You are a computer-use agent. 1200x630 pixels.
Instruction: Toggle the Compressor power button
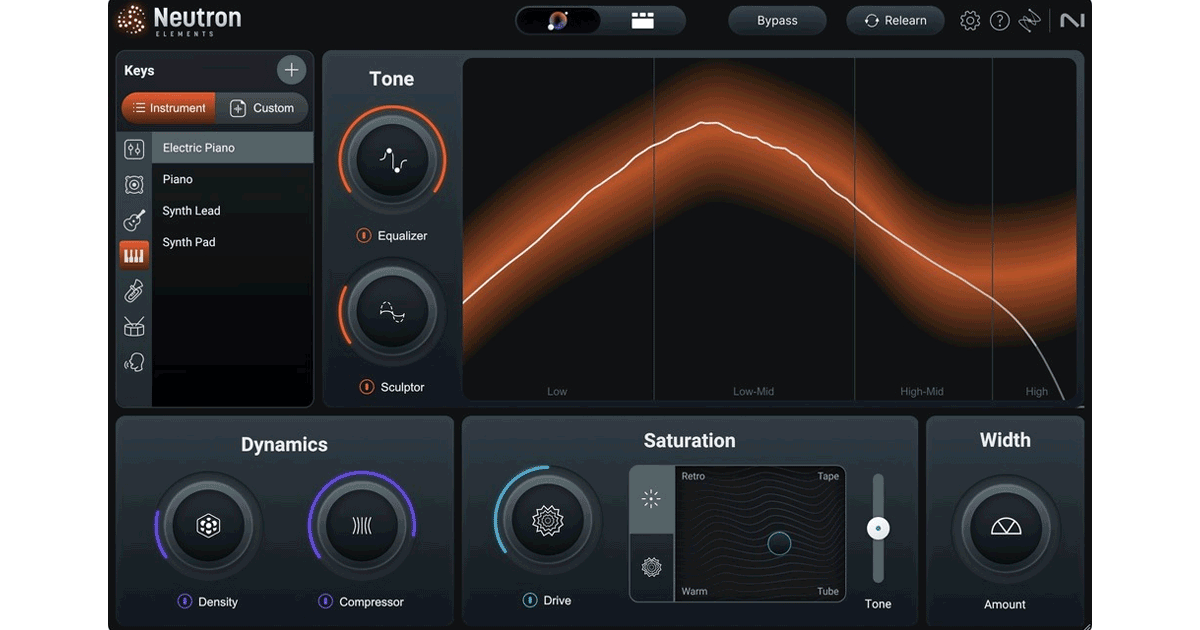point(325,602)
